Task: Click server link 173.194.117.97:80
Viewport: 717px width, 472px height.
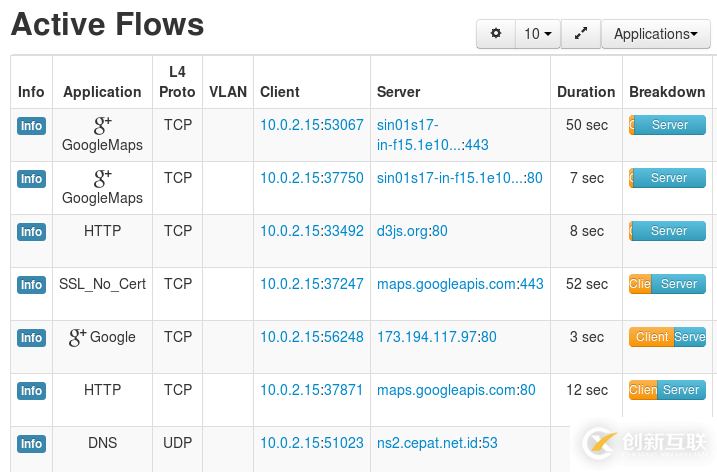Action: click(x=436, y=337)
